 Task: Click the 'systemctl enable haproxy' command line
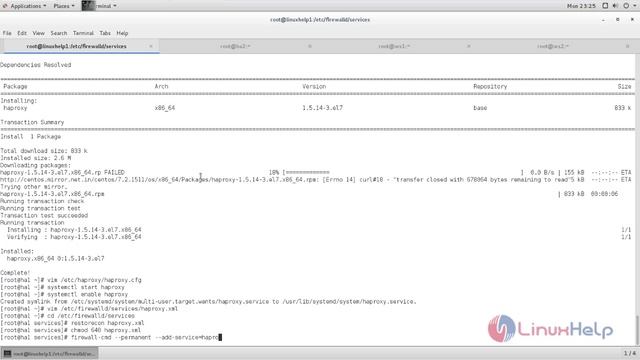pos(64,294)
